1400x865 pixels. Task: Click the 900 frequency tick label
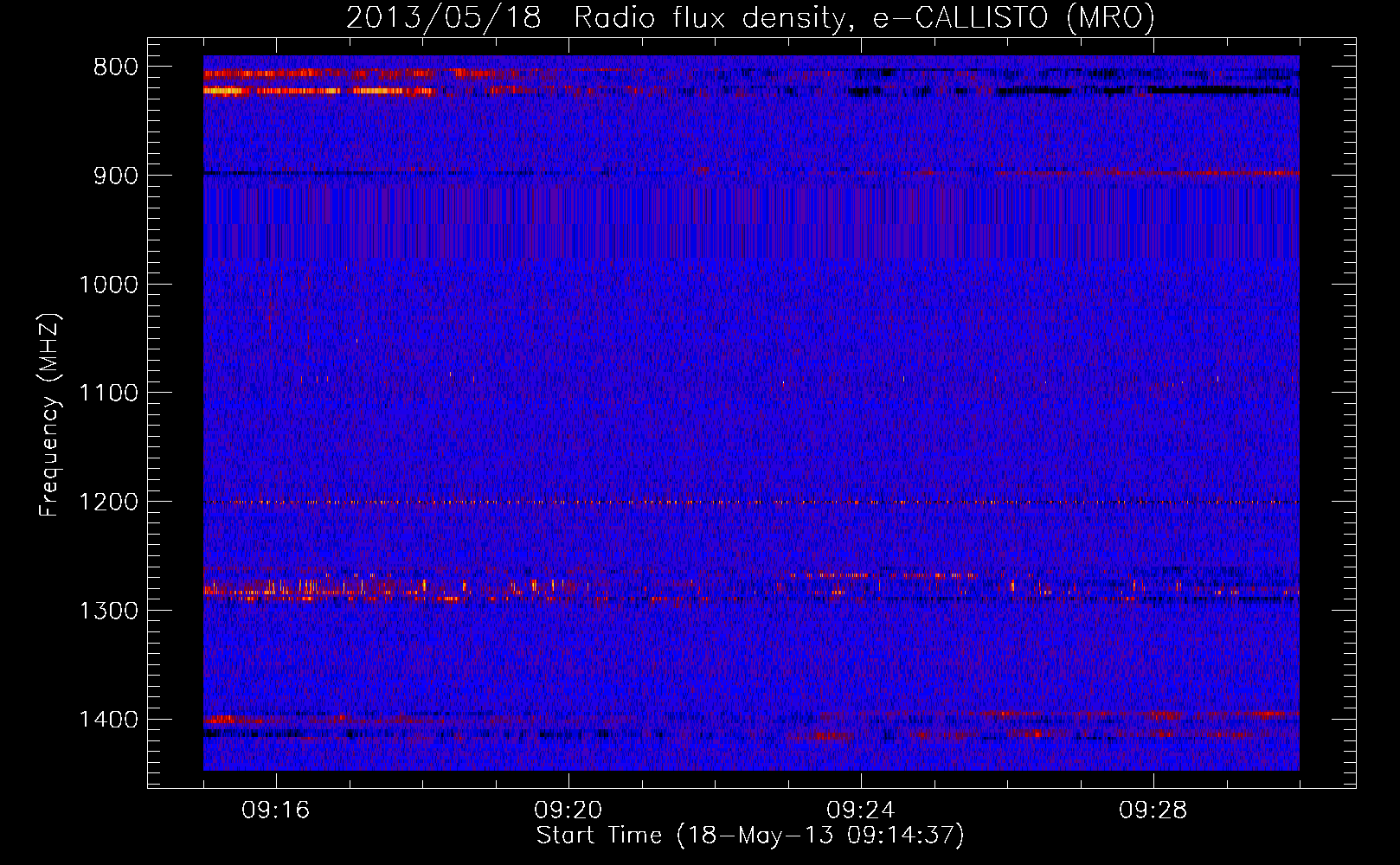click(115, 176)
